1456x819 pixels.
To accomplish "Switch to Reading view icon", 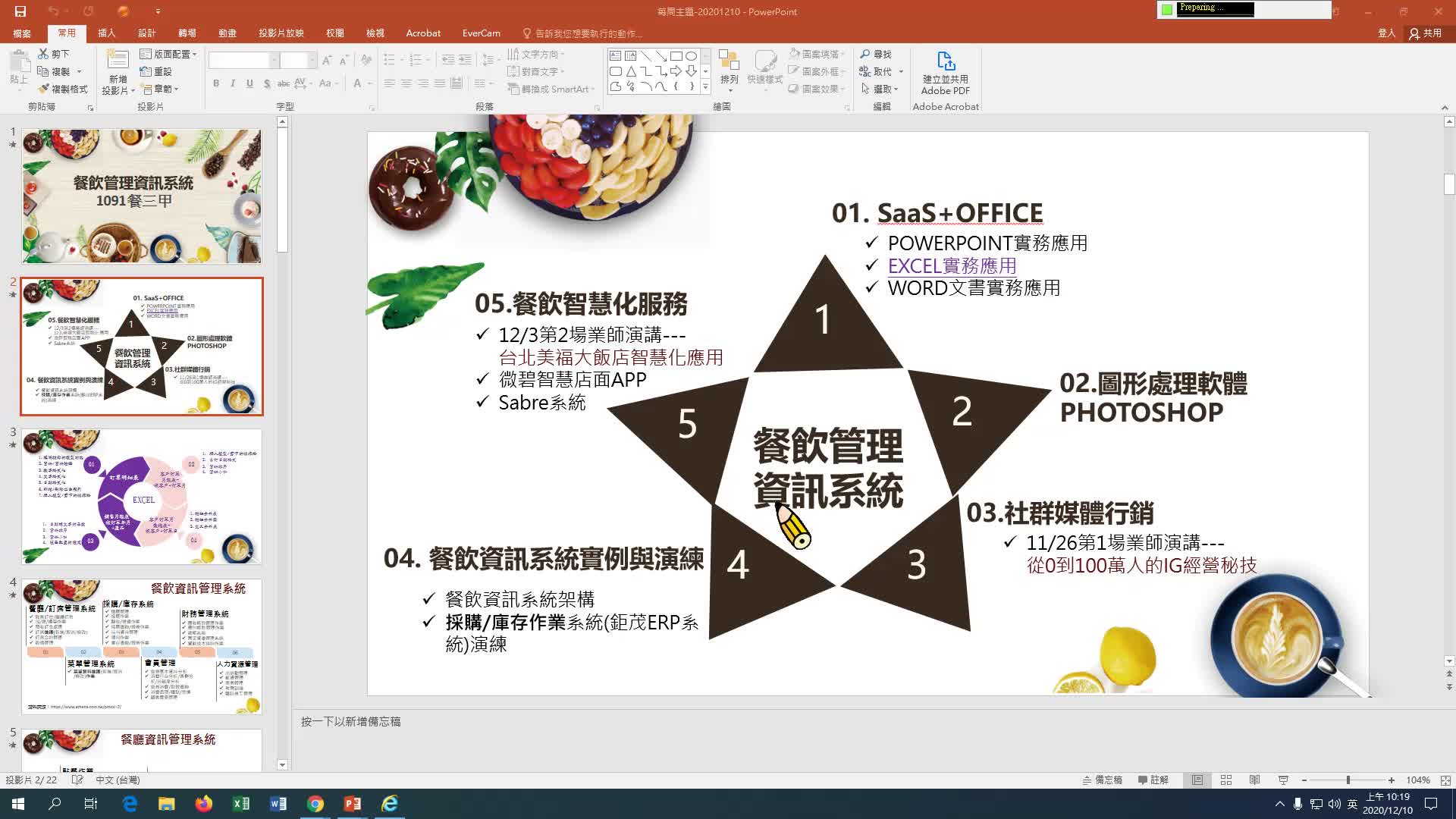I will pos(1255,780).
